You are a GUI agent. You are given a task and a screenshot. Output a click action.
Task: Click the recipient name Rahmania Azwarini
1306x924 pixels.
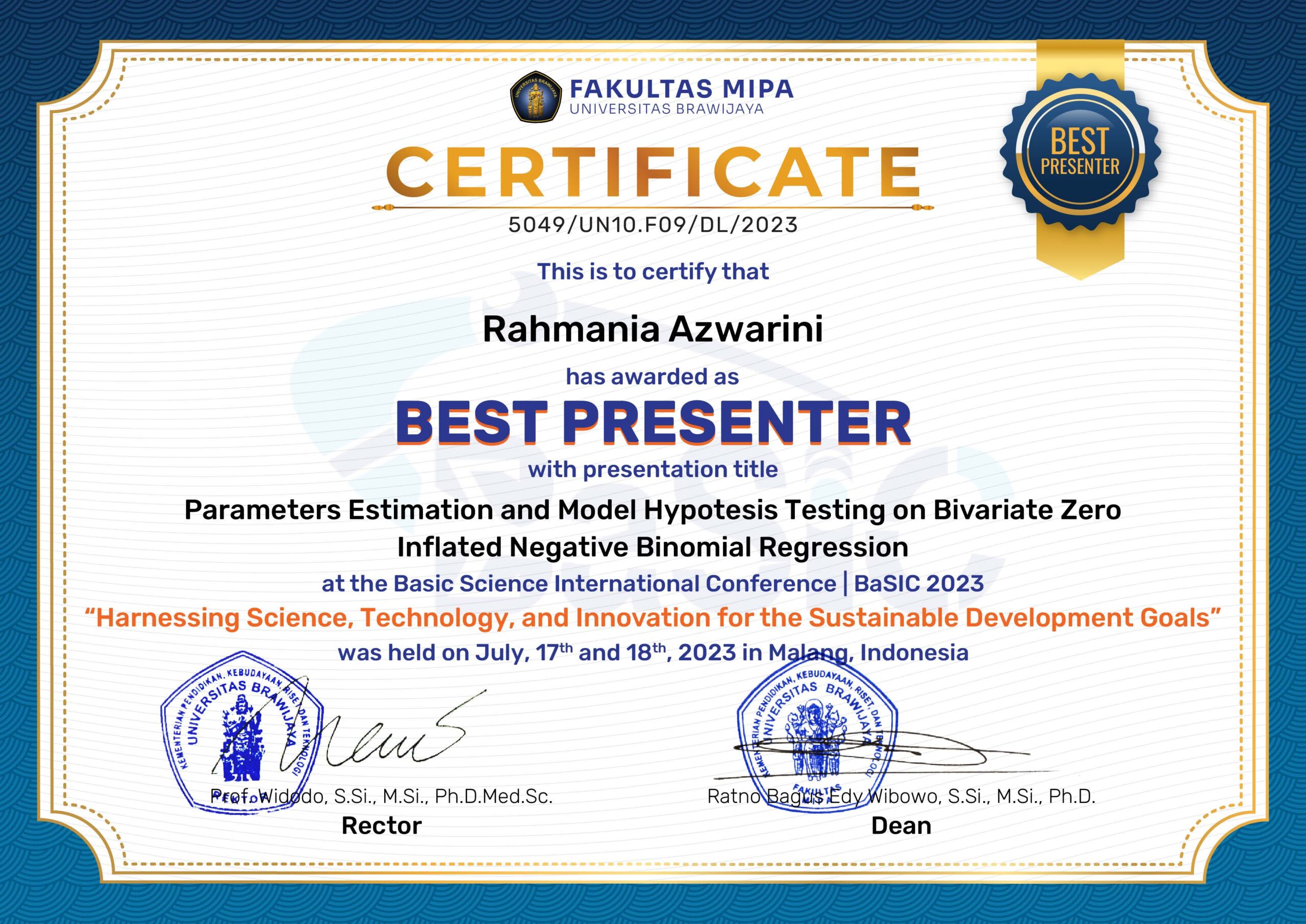[652, 330]
